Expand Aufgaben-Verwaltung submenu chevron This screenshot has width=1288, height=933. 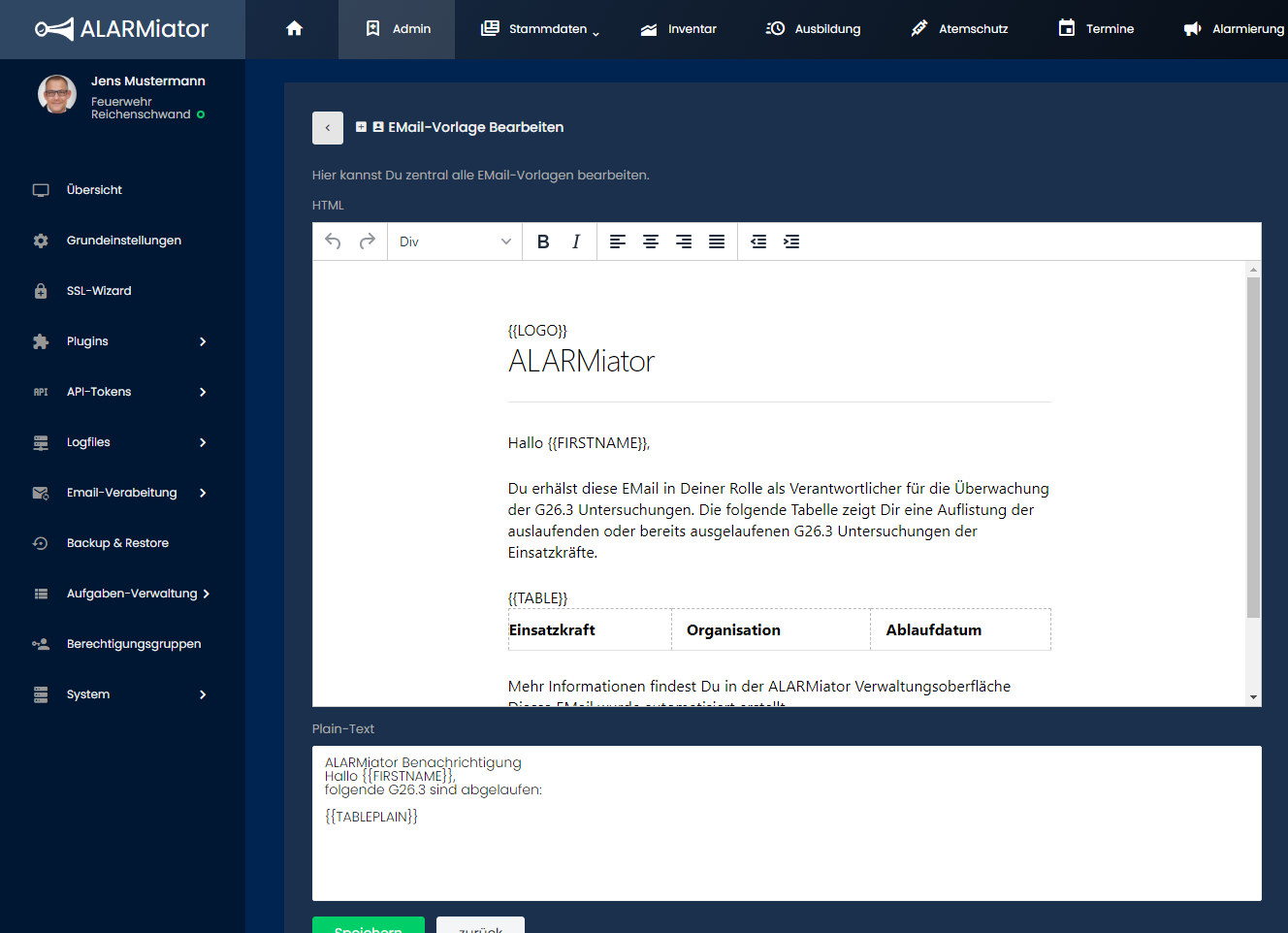(207, 594)
